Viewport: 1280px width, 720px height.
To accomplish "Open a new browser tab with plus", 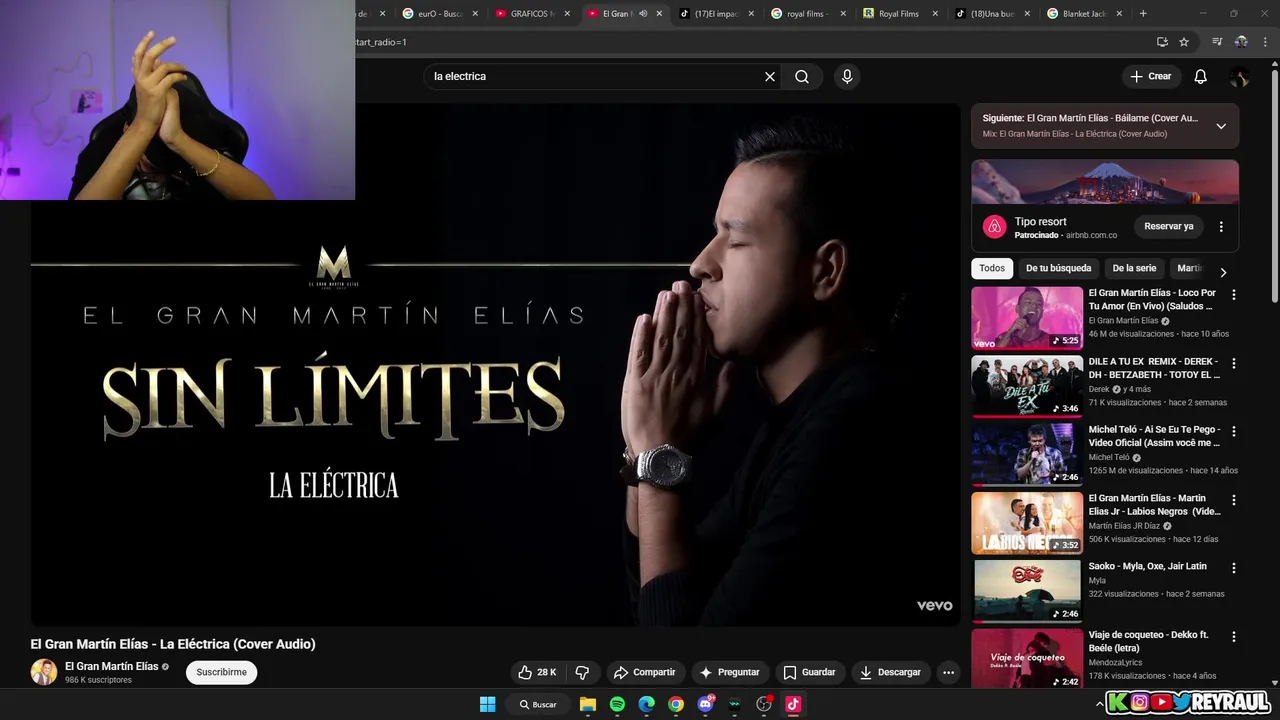I will point(1143,14).
